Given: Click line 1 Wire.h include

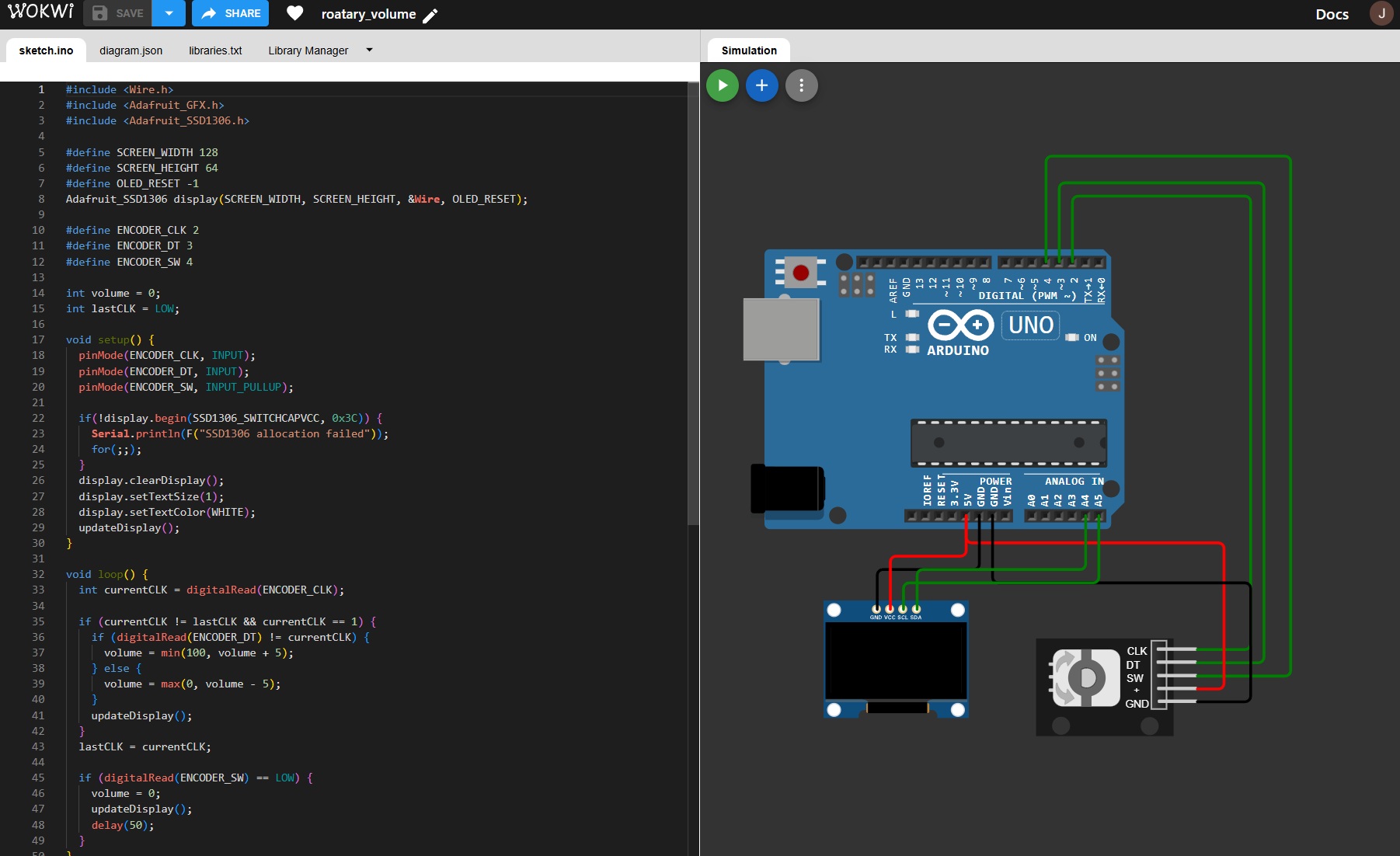Looking at the screenshot, I should (x=120, y=89).
